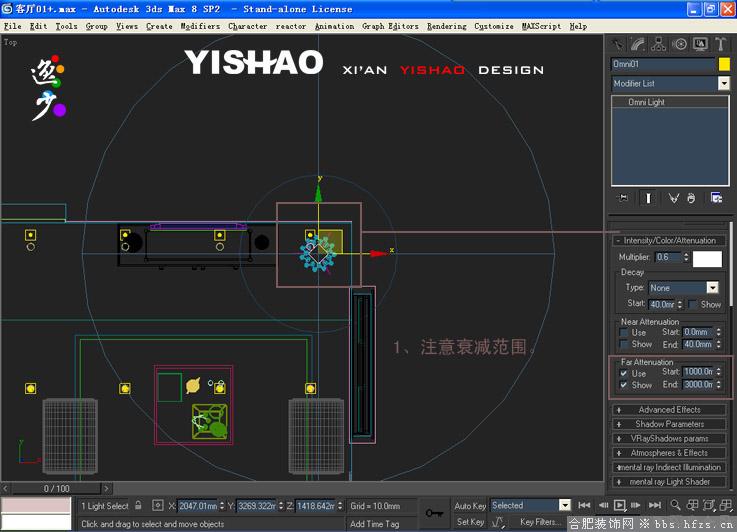Expand mental ray Light Shader rollout
737x532 pixels.
[669, 482]
